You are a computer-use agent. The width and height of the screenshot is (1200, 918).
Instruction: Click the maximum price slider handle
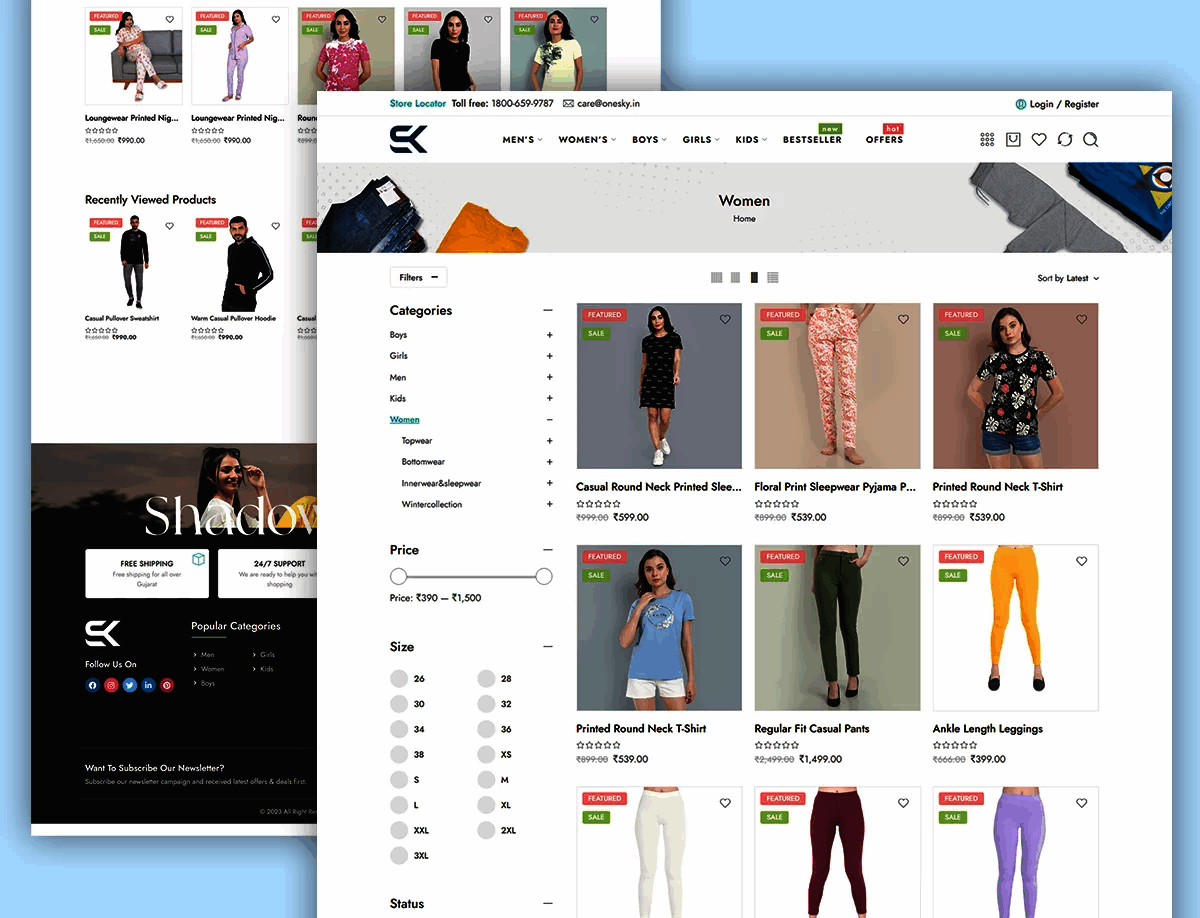click(x=544, y=576)
